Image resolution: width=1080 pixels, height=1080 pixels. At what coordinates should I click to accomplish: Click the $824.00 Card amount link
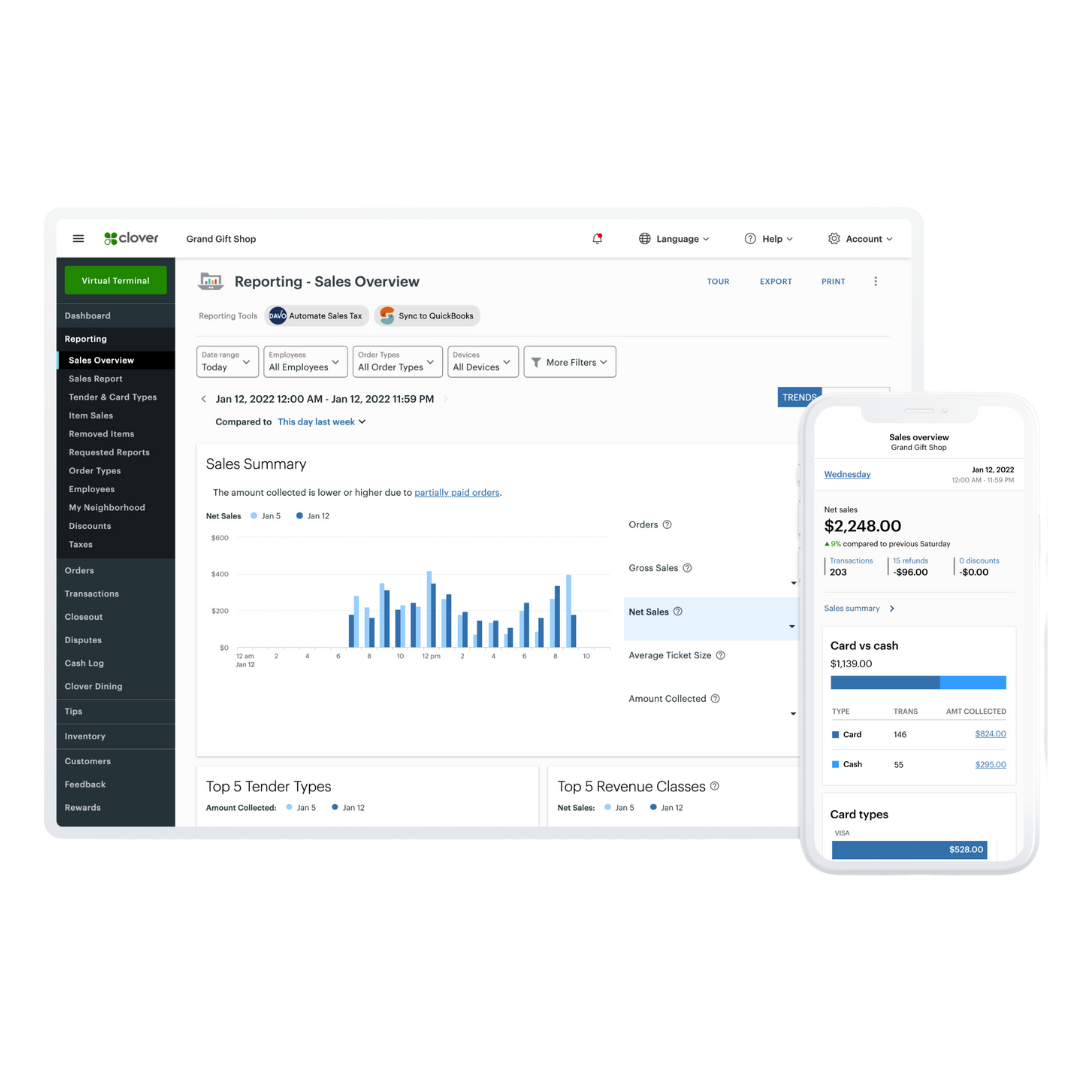(990, 734)
